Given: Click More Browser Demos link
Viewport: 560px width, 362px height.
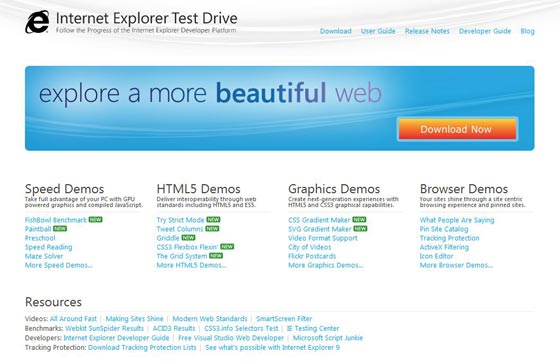Looking at the screenshot, I should pyautogui.click(x=456, y=265).
